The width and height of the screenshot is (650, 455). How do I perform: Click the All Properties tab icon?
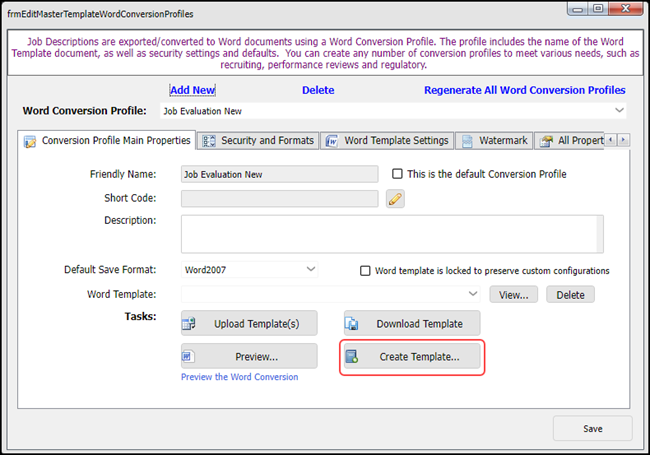(x=546, y=141)
